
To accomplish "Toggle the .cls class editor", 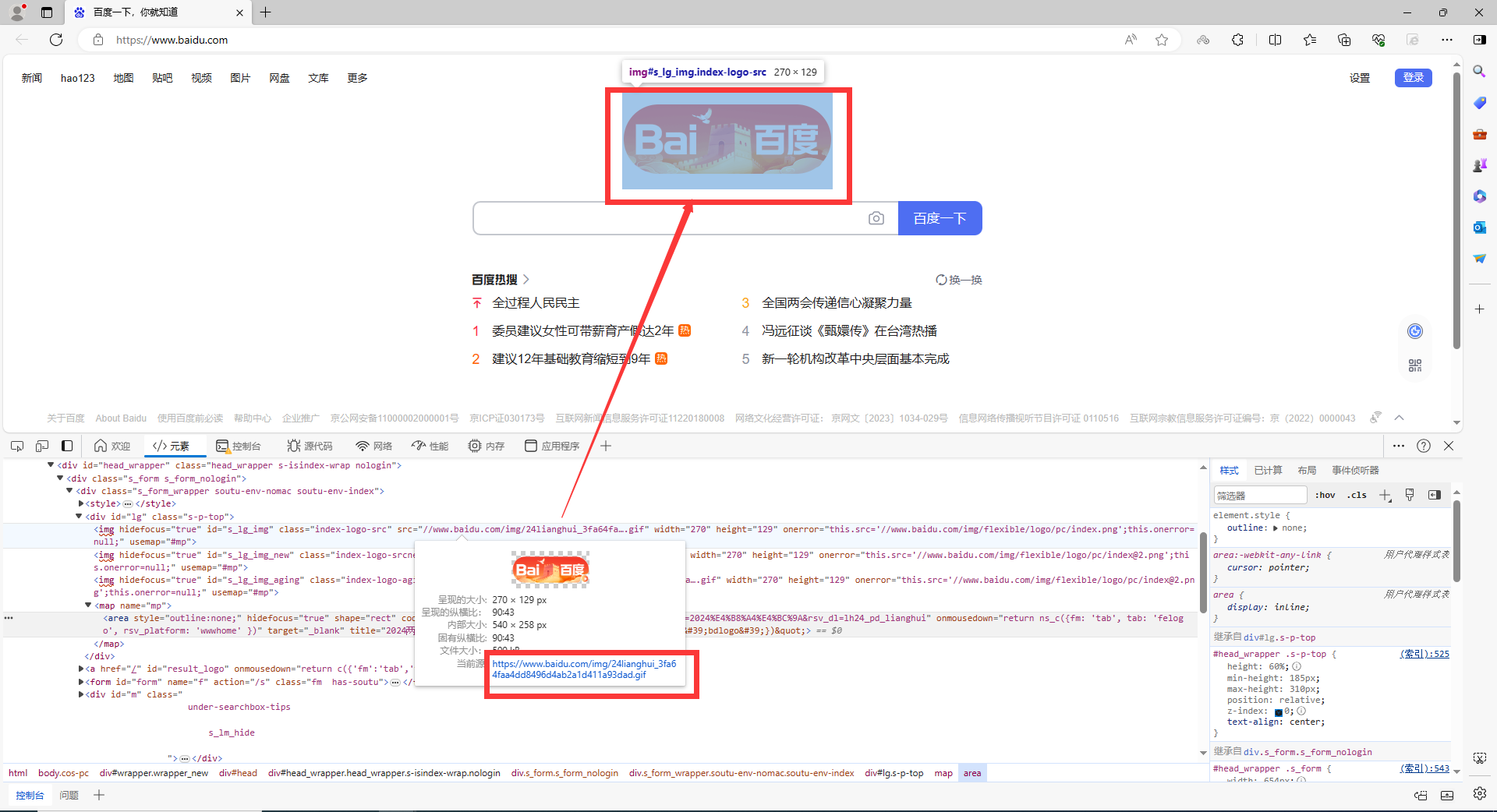I will click(x=1357, y=495).
